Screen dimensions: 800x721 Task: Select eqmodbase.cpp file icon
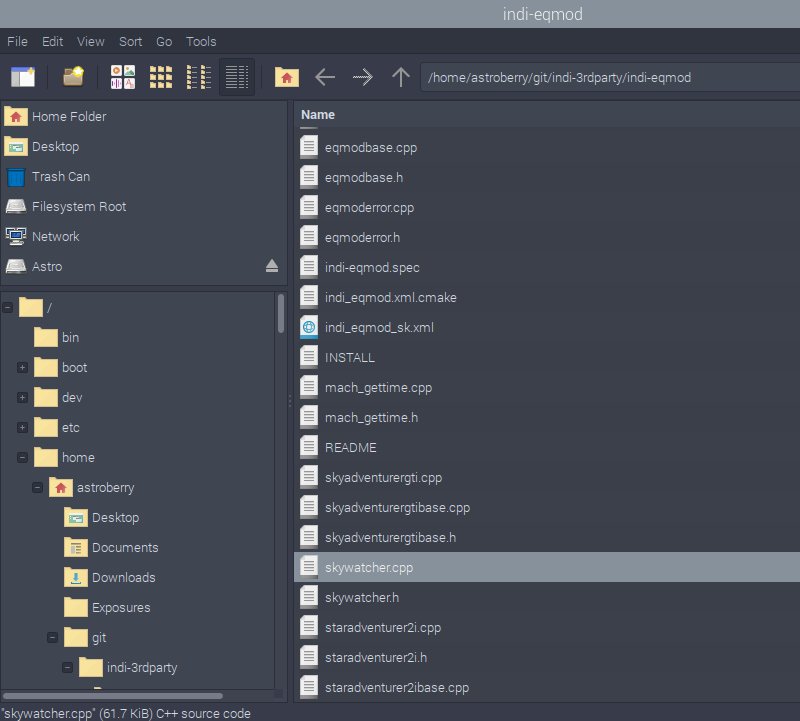(309, 147)
